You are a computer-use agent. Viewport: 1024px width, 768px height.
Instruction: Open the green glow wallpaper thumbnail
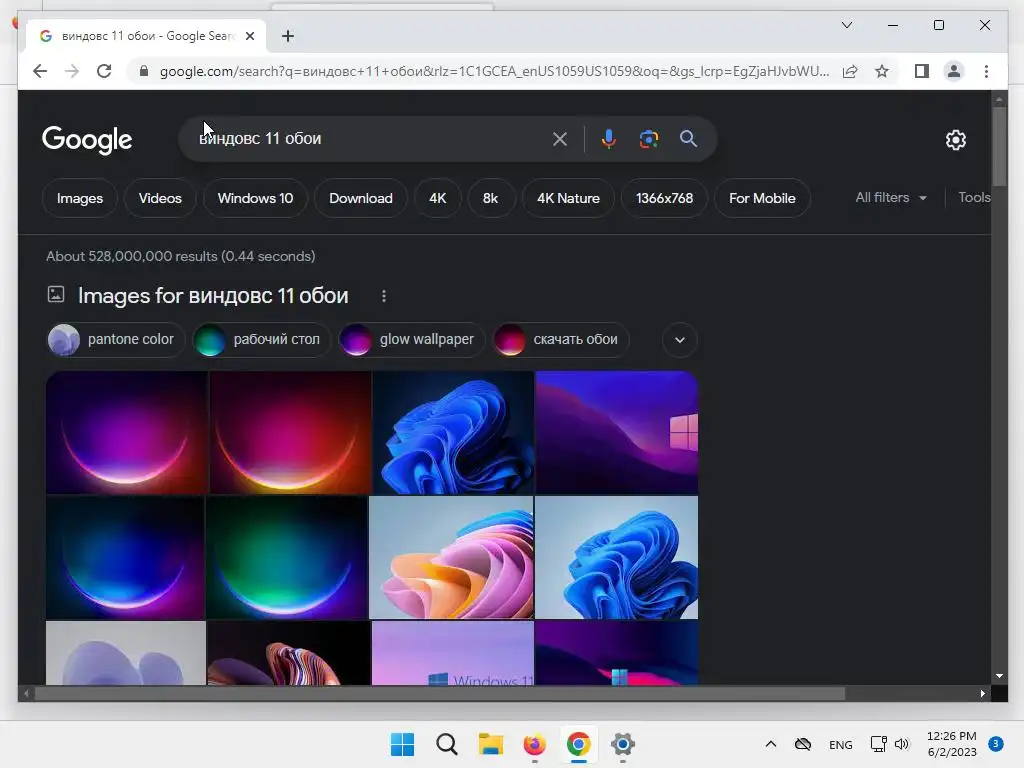coord(287,557)
